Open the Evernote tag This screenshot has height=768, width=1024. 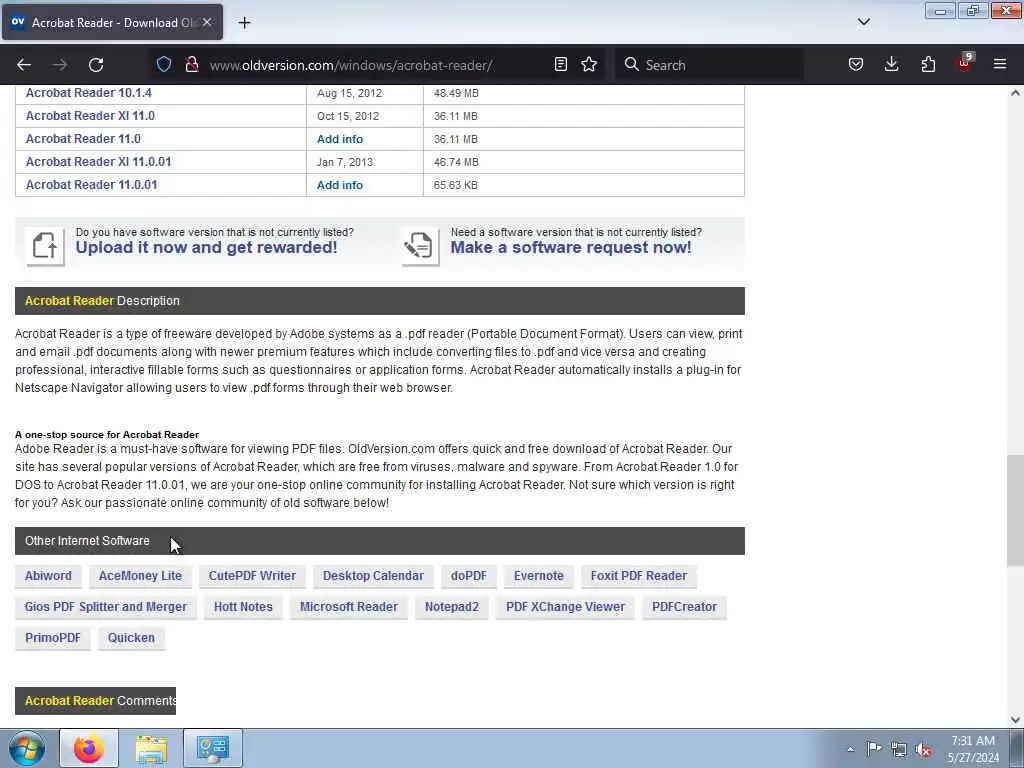click(x=539, y=576)
